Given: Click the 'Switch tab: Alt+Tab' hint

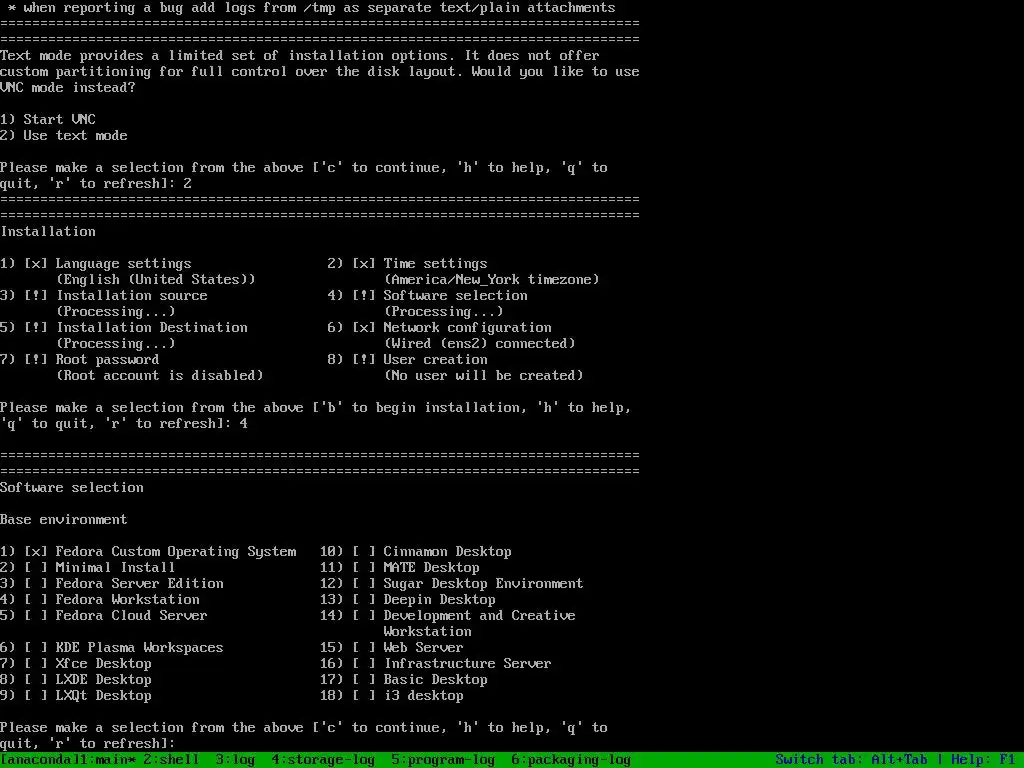Looking at the screenshot, I should click(851, 760).
